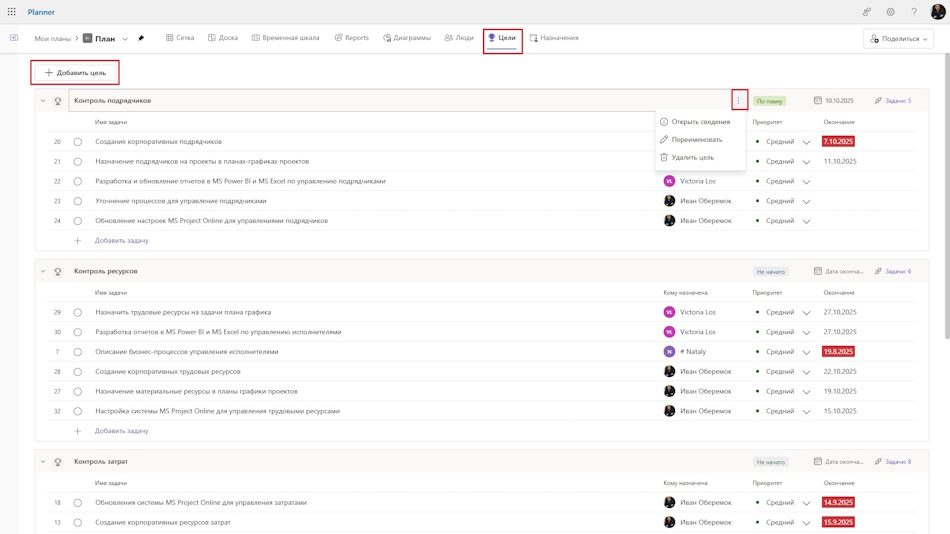Click Добавить задачу under Контроль ресурсов

tap(122, 431)
